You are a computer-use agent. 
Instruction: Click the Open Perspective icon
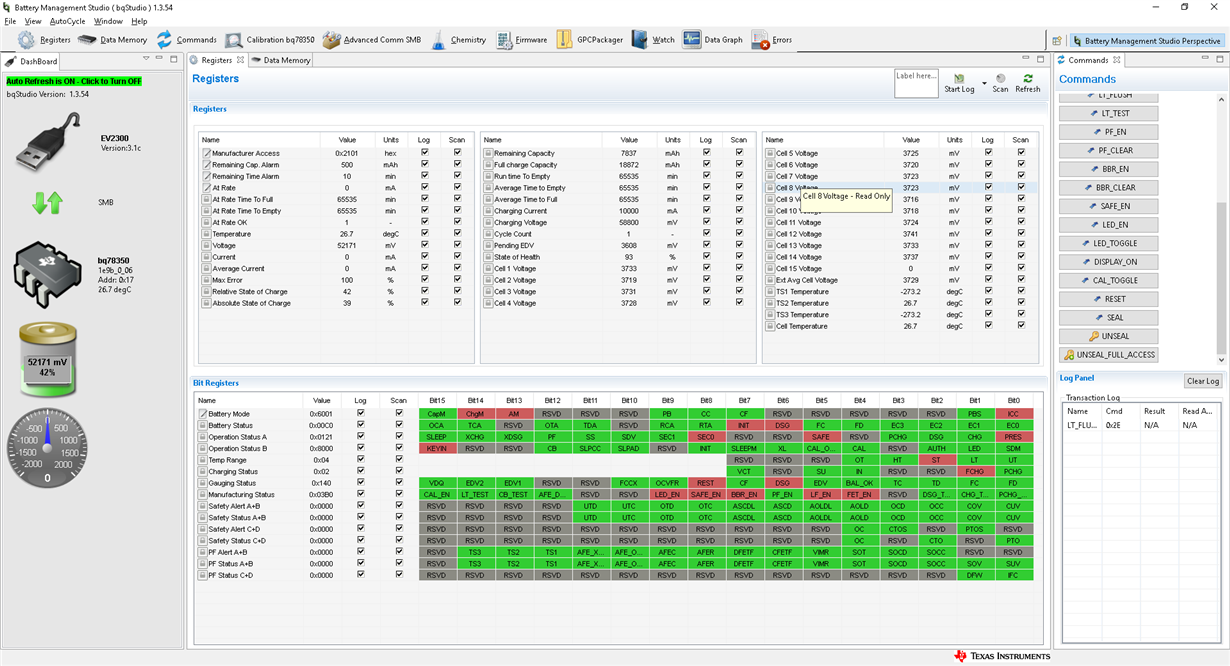[x=1057, y=41]
